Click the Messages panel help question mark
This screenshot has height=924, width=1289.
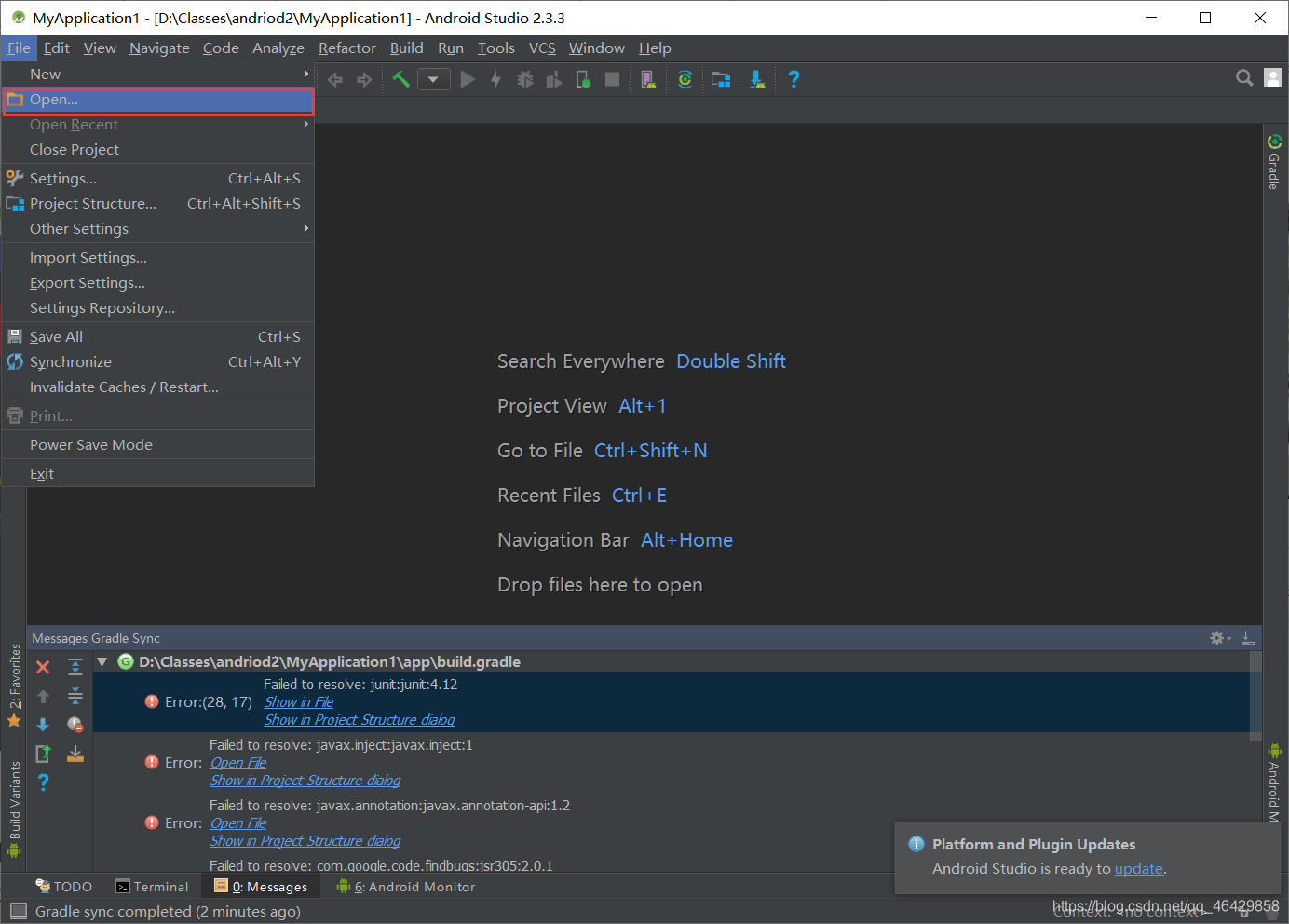click(43, 782)
